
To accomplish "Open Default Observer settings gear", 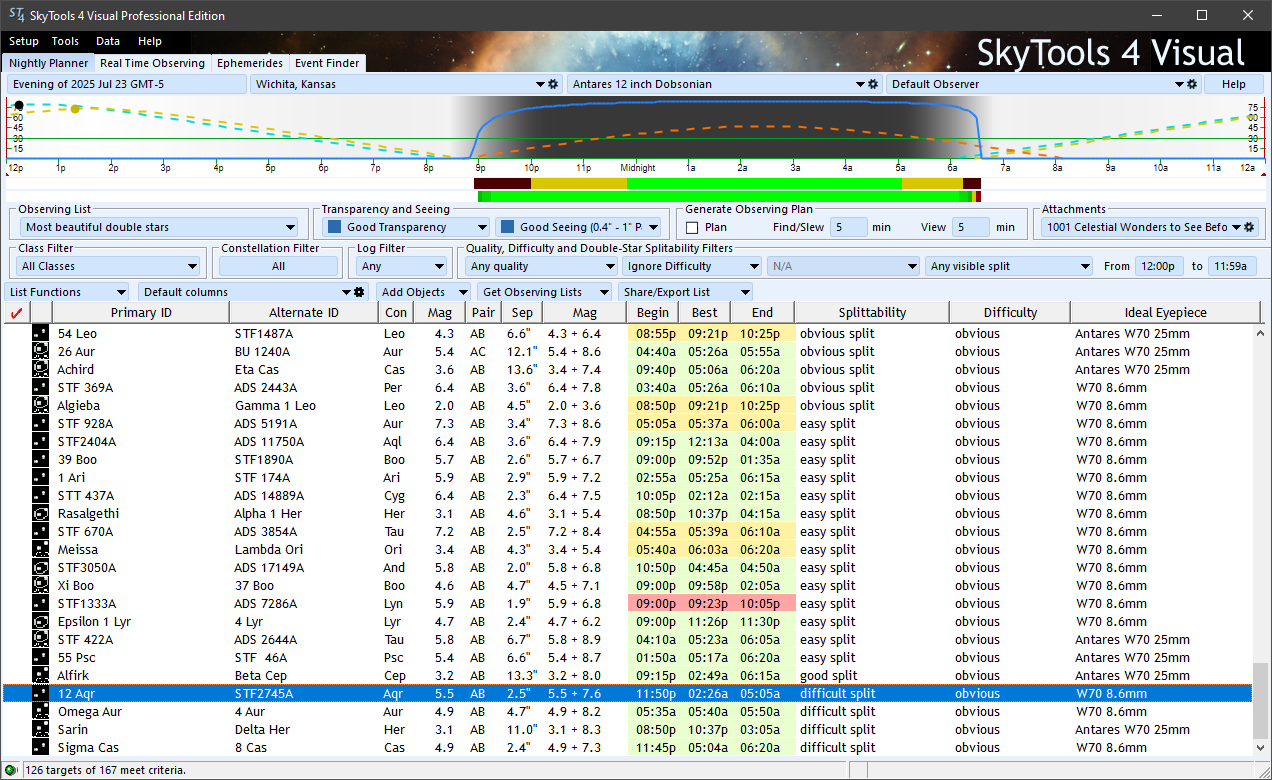I will pyautogui.click(x=1192, y=85).
